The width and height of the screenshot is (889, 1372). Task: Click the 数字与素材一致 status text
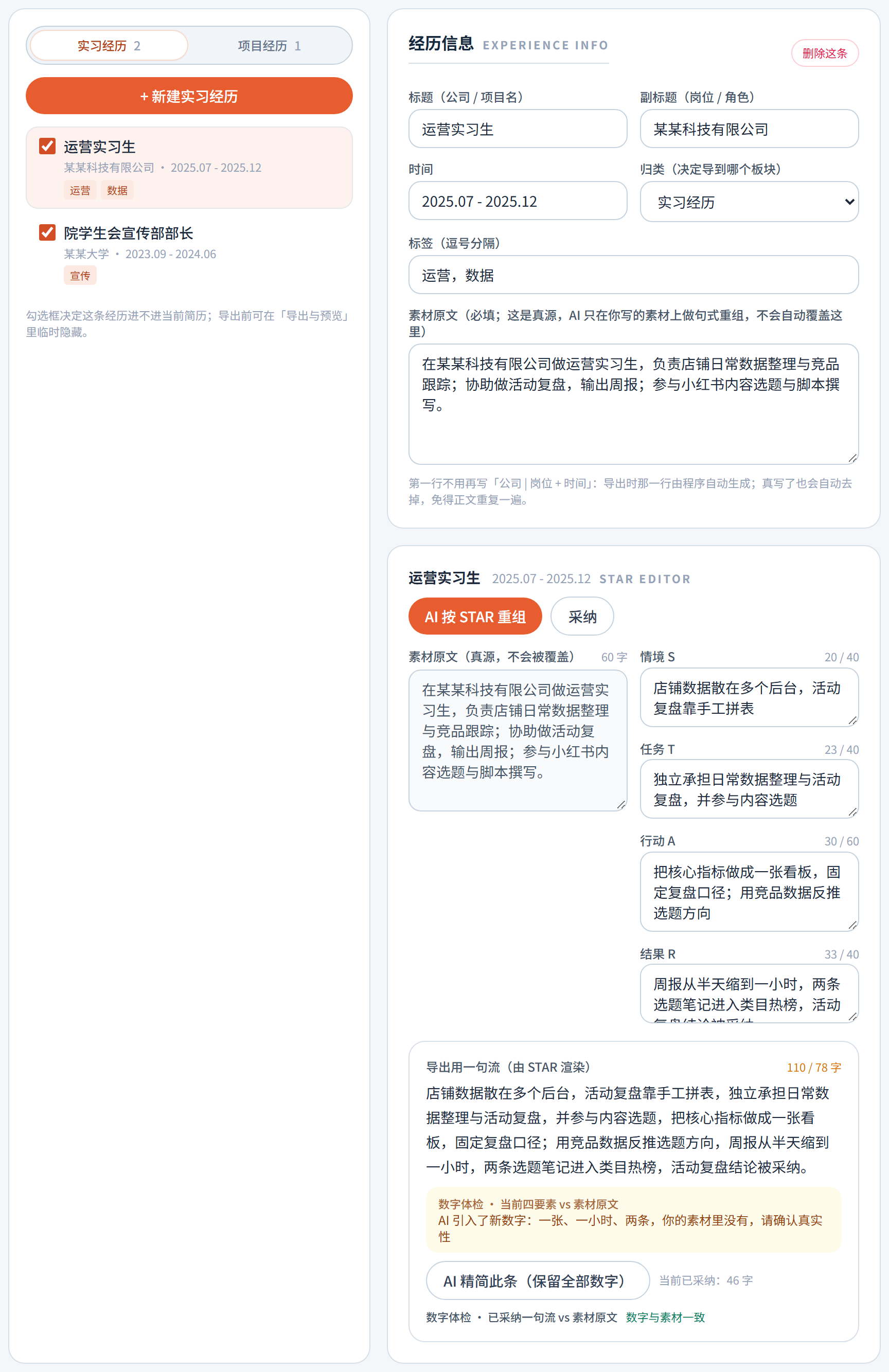pyautogui.click(x=665, y=1317)
